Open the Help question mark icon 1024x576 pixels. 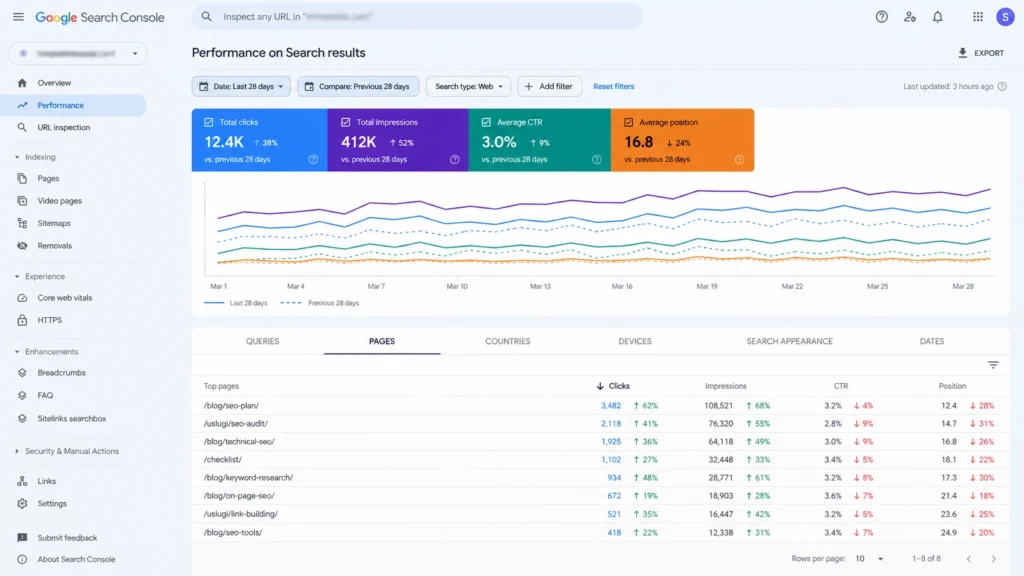(x=882, y=17)
